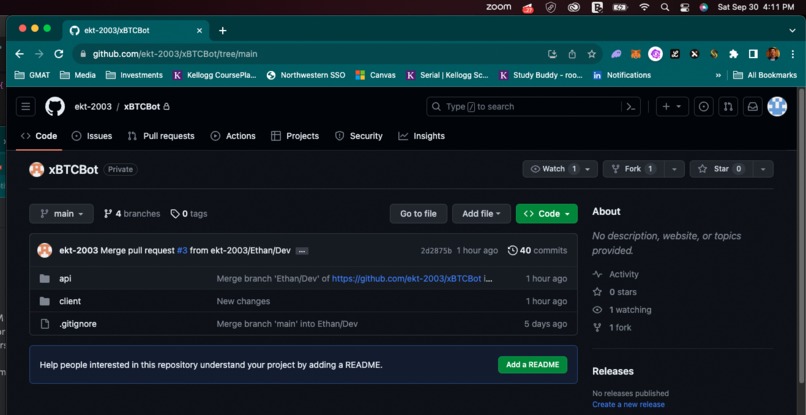The height and width of the screenshot is (415, 806).
Task: Switch to the Projects tab
Action: tap(295, 136)
